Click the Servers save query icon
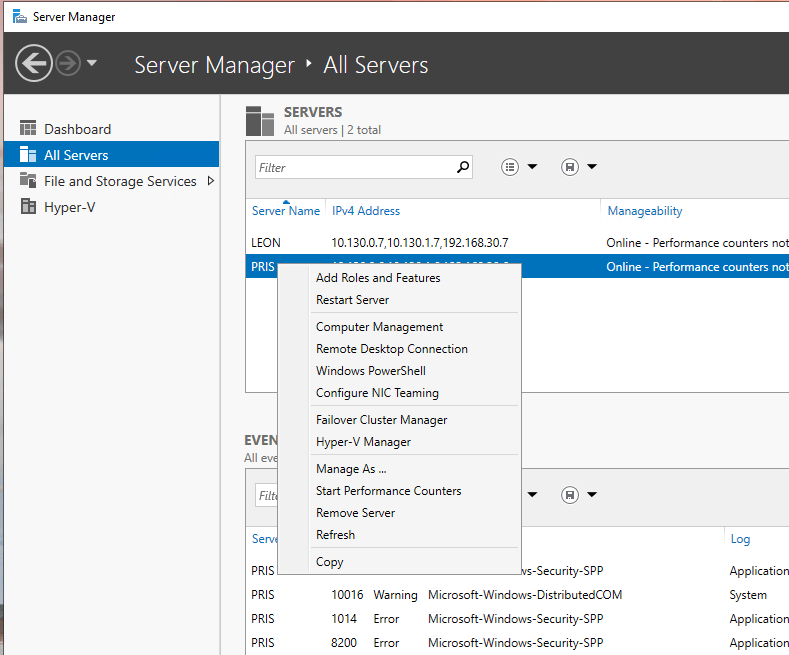 click(570, 168)
